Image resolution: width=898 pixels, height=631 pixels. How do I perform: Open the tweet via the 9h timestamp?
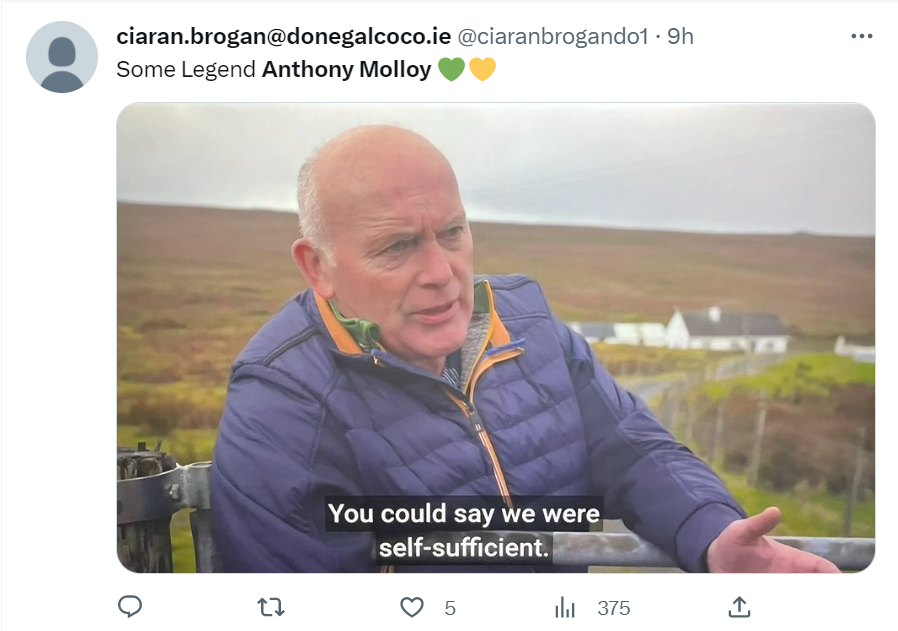point(680,36)
